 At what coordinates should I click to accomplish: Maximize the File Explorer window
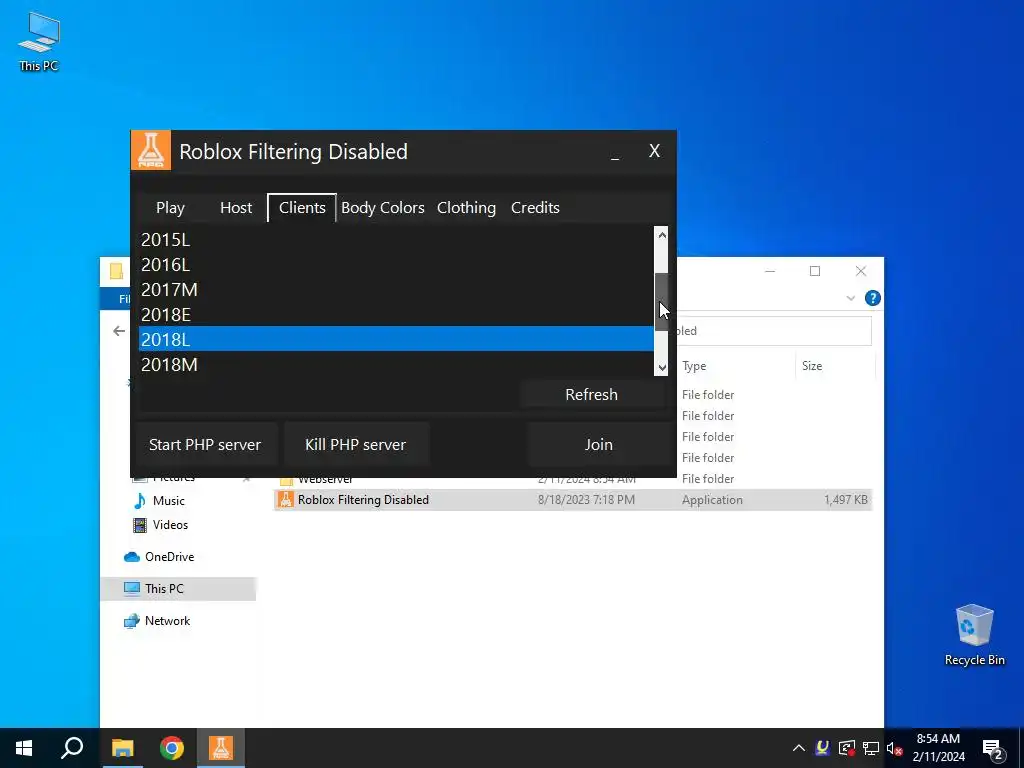pyautogui.click(x=815, y=271)
